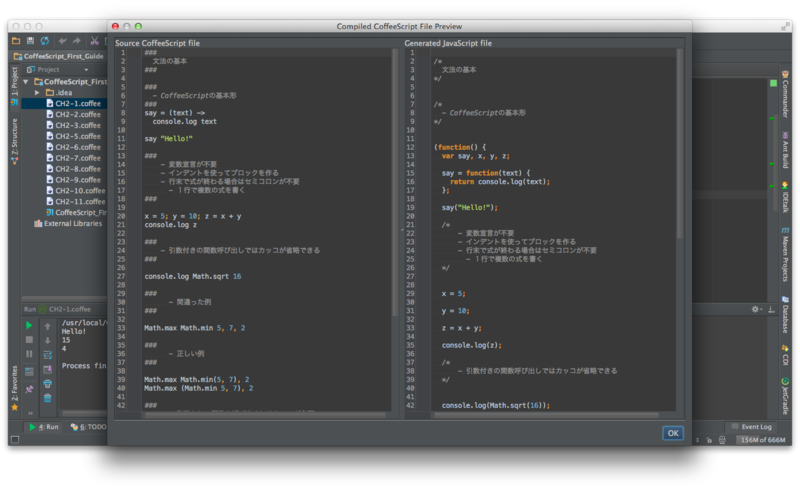Open the CDI side tab

pos(785,355)
